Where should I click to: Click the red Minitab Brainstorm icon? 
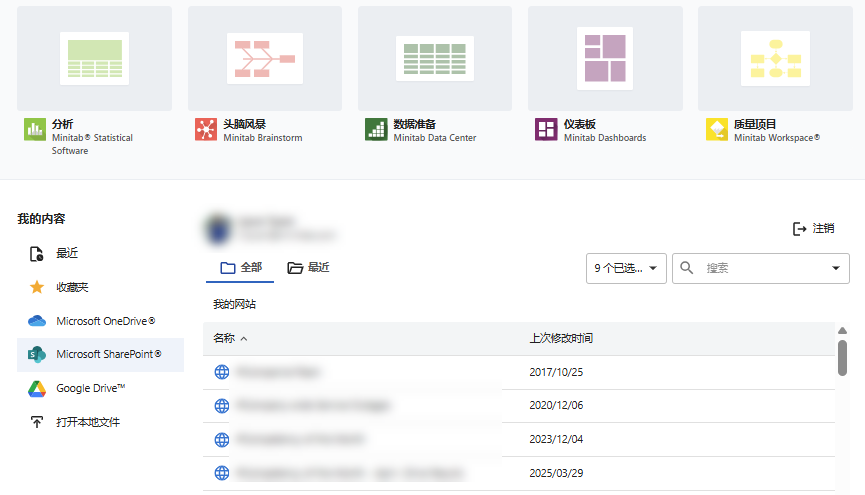206,130
